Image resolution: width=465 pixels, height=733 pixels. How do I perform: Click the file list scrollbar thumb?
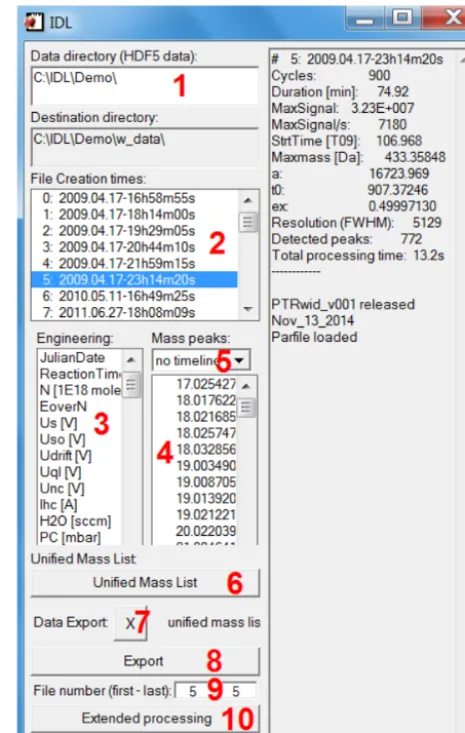[248, 222]
